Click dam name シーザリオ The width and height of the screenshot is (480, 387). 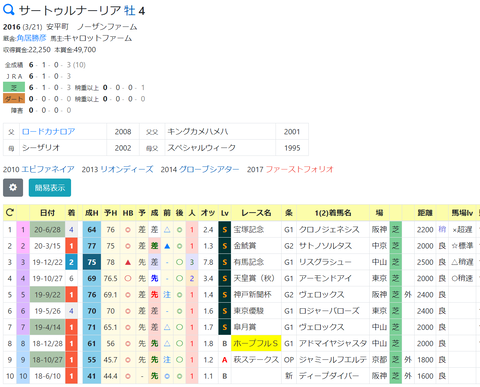click(41, 148)
